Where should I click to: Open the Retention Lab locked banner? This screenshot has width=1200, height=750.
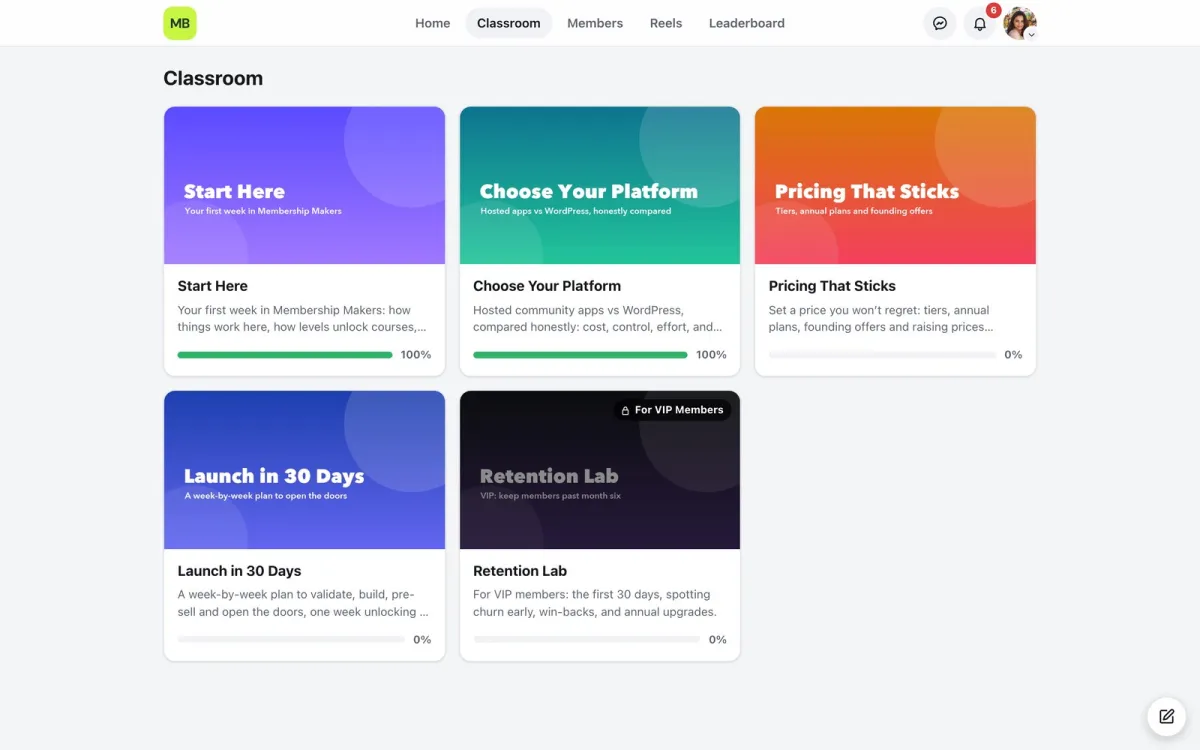[x=600, y=470]
